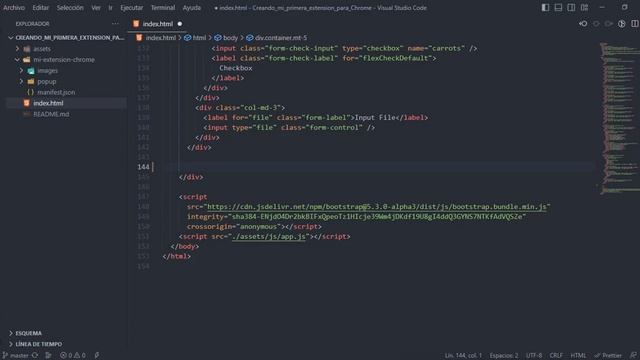Click unsaved dot on index.html tab

coord(180,24)
